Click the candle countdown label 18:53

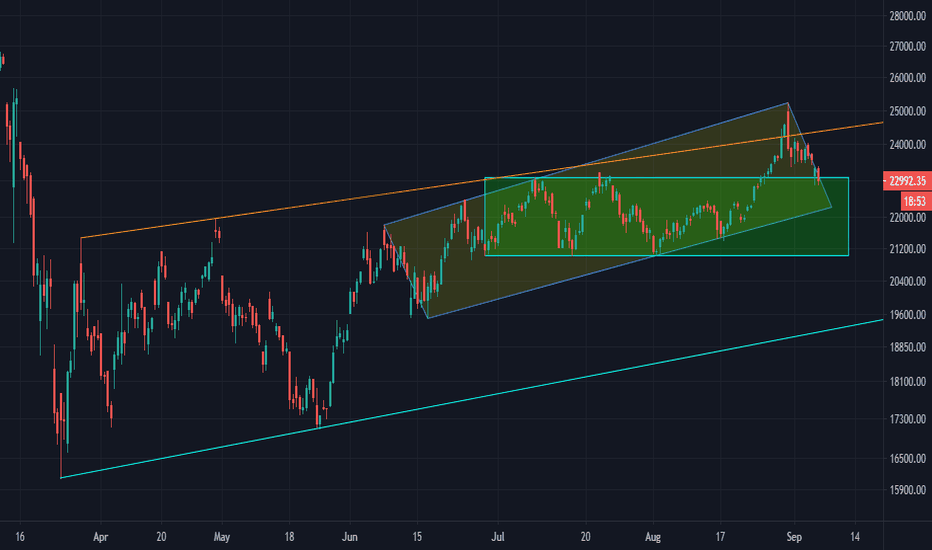916,201
